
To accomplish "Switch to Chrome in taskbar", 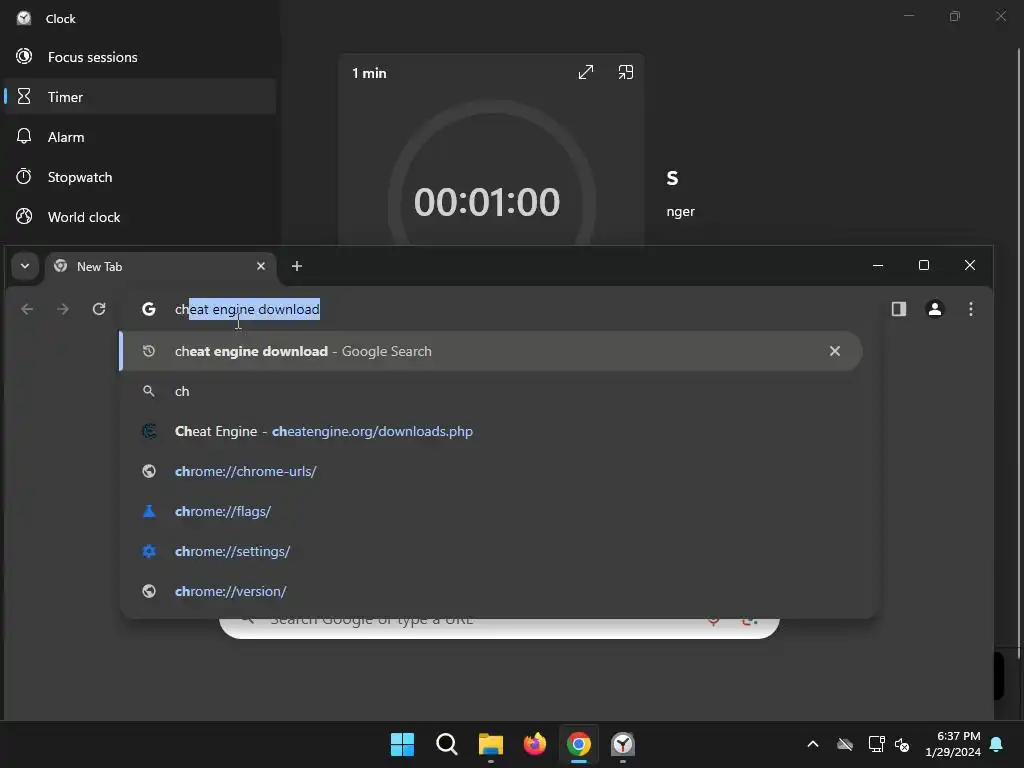I will [579, 744].
